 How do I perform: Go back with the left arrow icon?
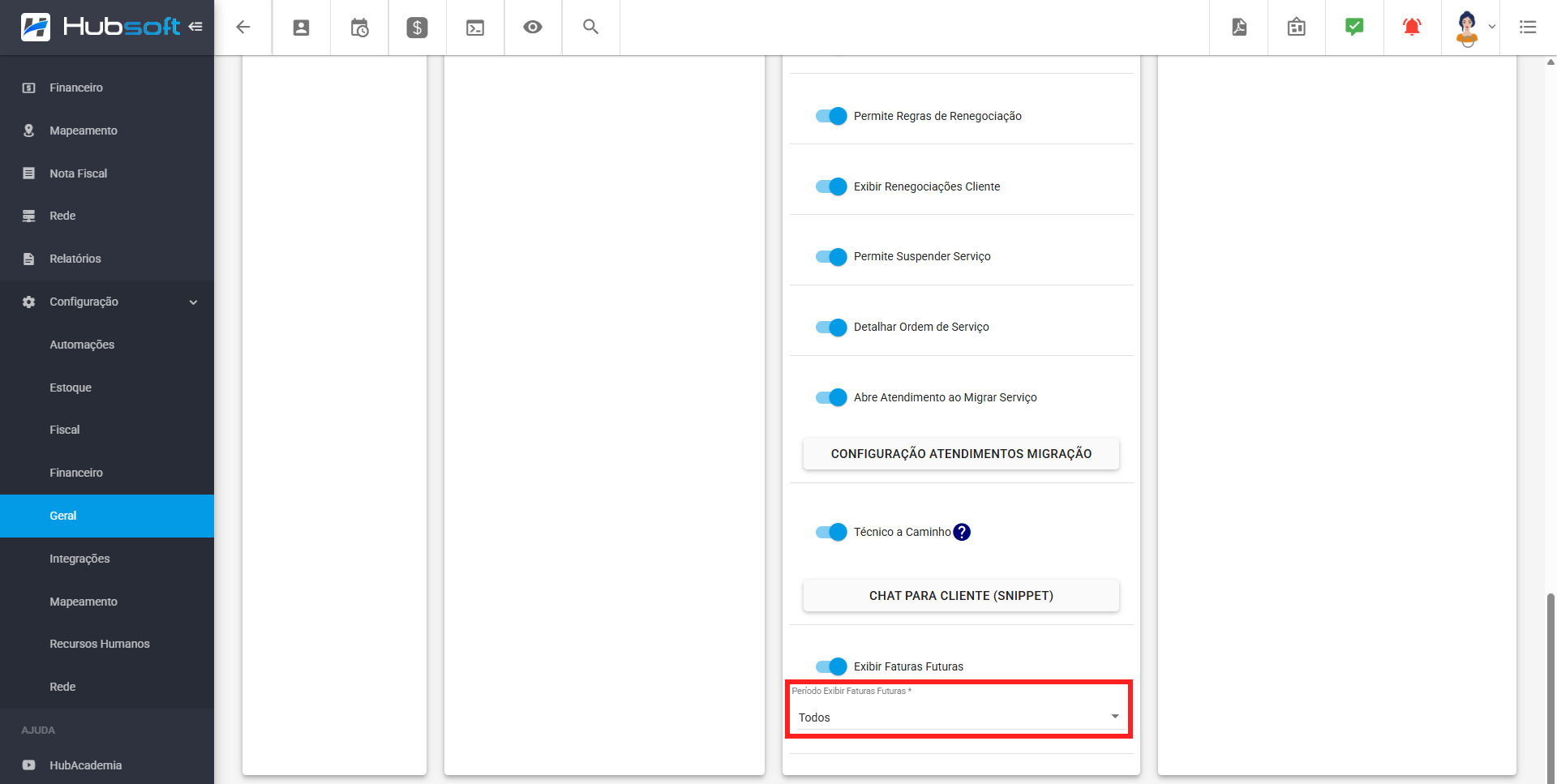[243, 27]
